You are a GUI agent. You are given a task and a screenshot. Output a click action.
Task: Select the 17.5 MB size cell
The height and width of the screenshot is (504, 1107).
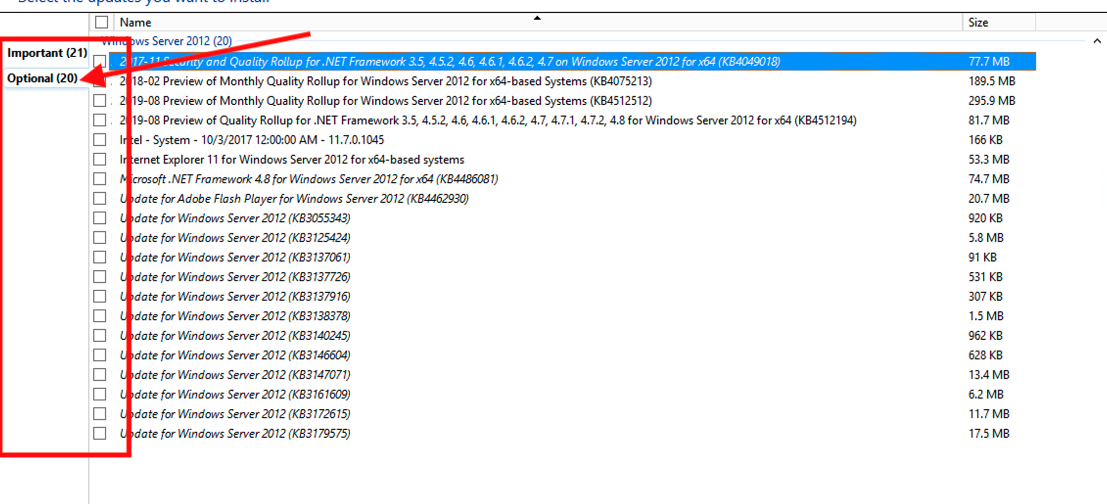(989, 433)
